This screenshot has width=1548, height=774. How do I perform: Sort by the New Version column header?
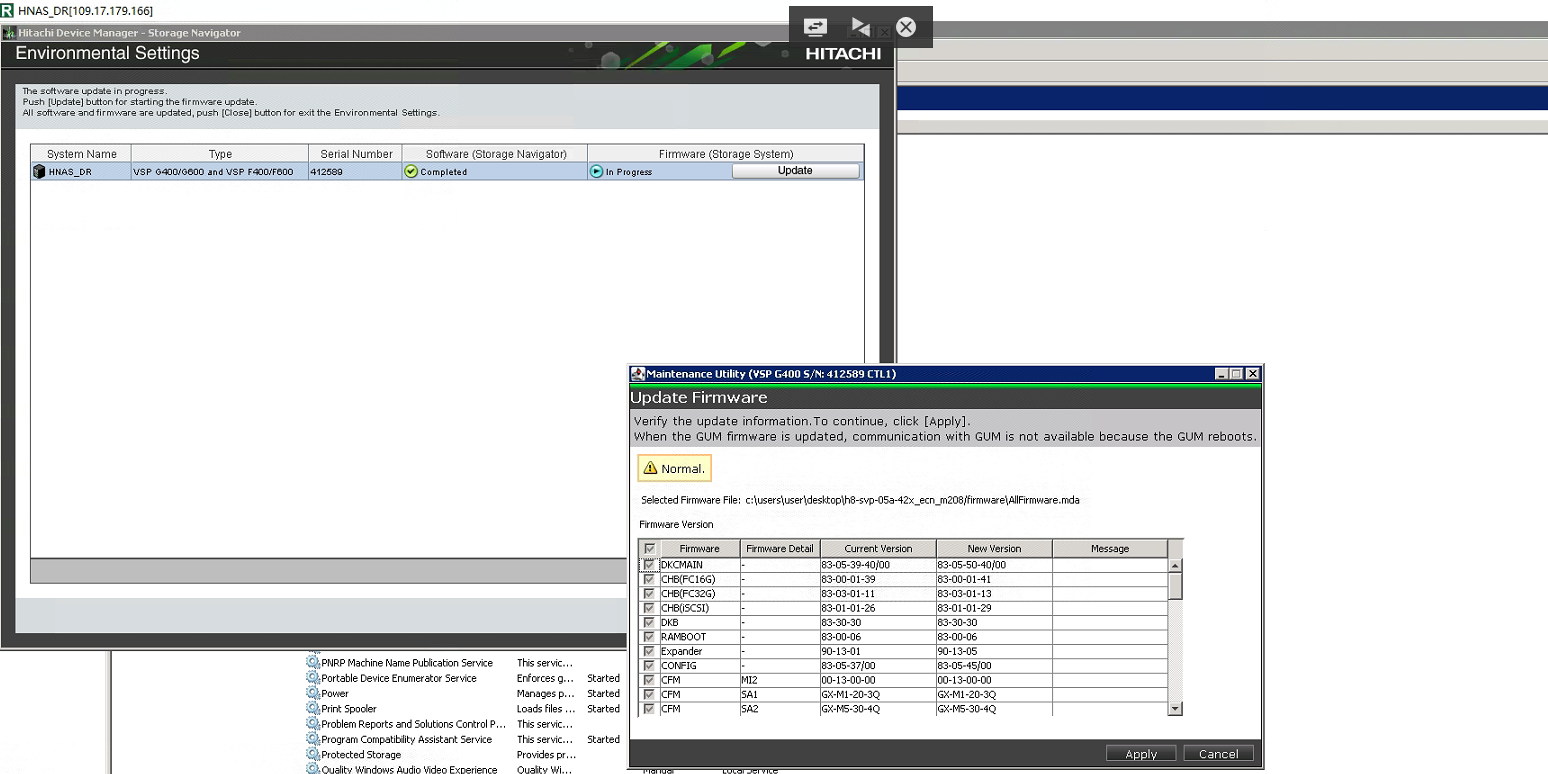click(994, 548)
